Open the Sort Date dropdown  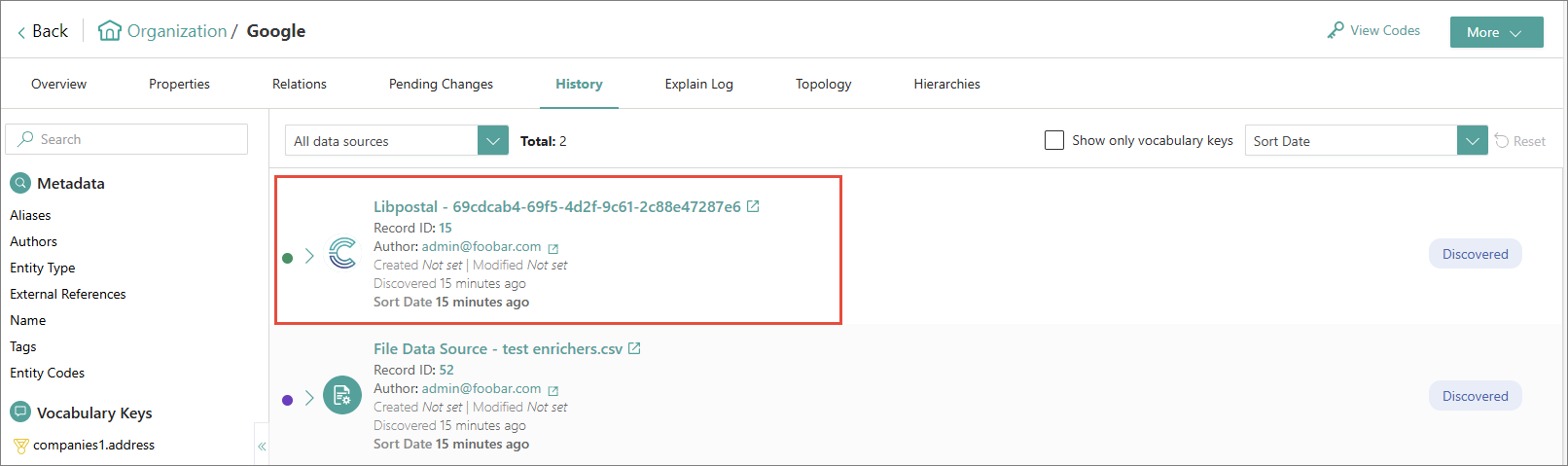point(1366,140)
